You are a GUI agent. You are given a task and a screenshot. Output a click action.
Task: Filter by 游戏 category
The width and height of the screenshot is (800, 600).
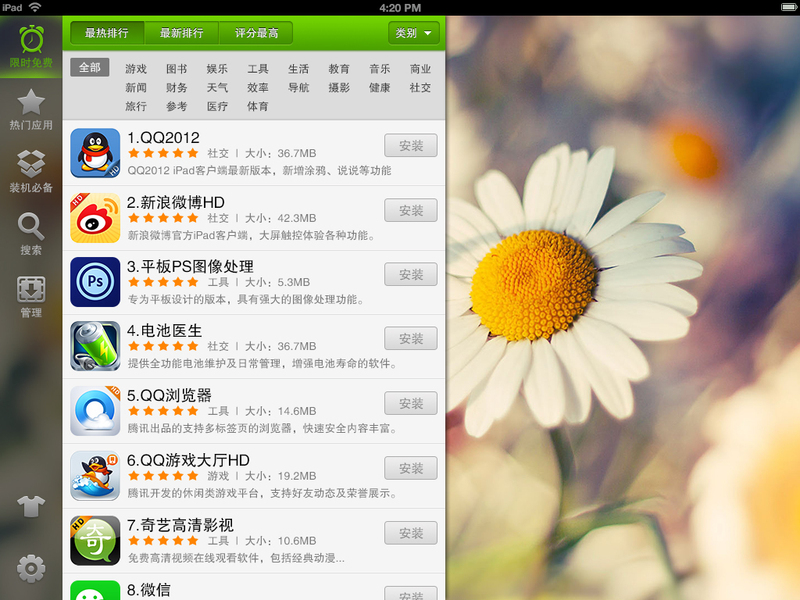(136, 69)
